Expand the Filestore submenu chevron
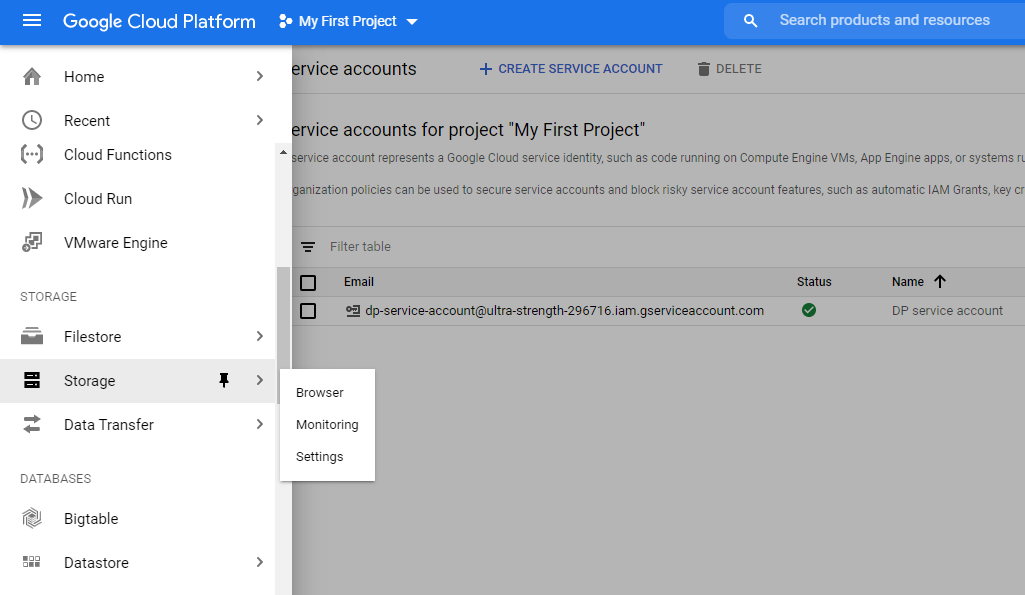The image size is (1025, 595). pyautogui.click(x=260, y=336)
